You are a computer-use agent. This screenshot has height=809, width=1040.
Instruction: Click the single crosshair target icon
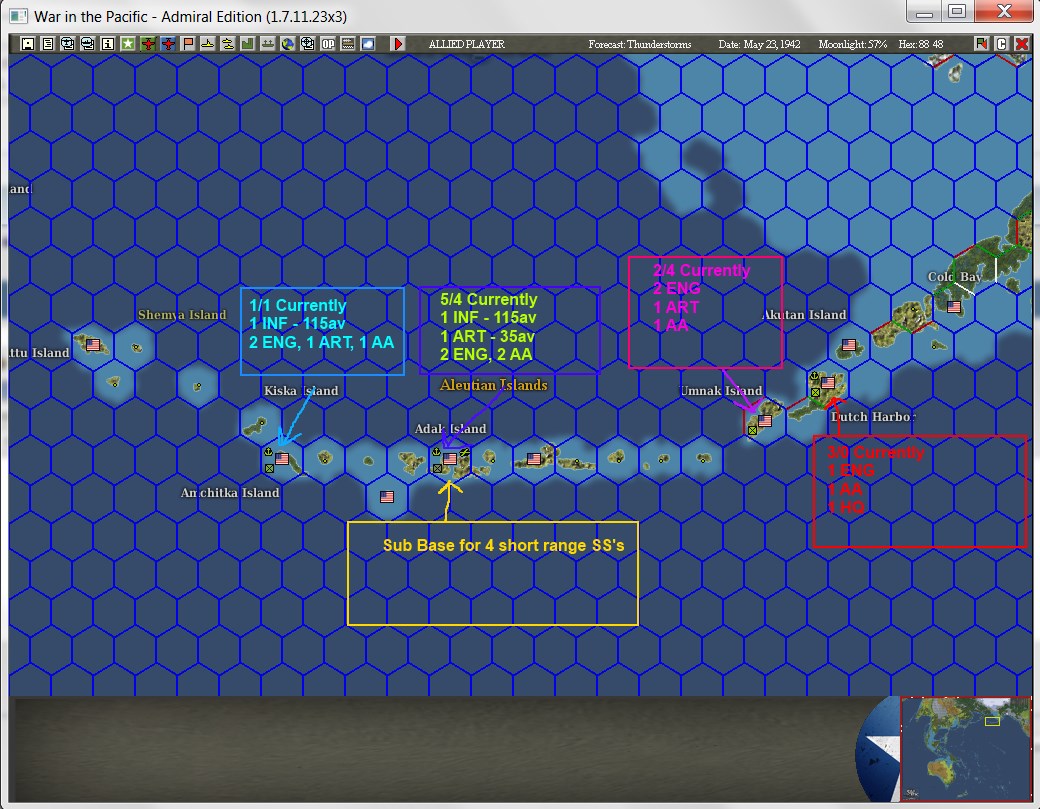pos(307,44)
